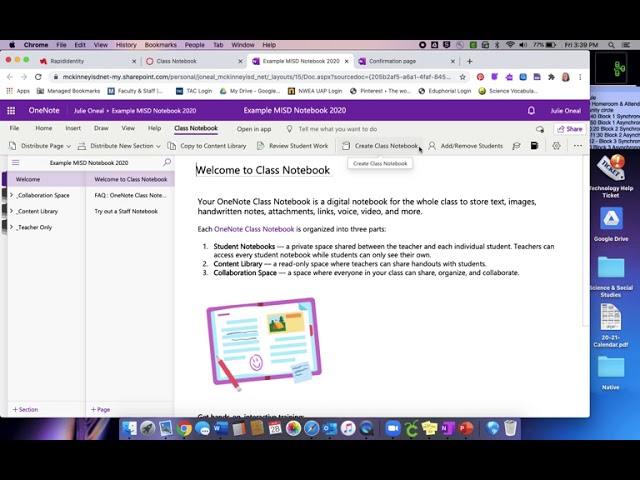Expand the _Collaboration Space section group
640x480 pixels.
pos(11,195)
